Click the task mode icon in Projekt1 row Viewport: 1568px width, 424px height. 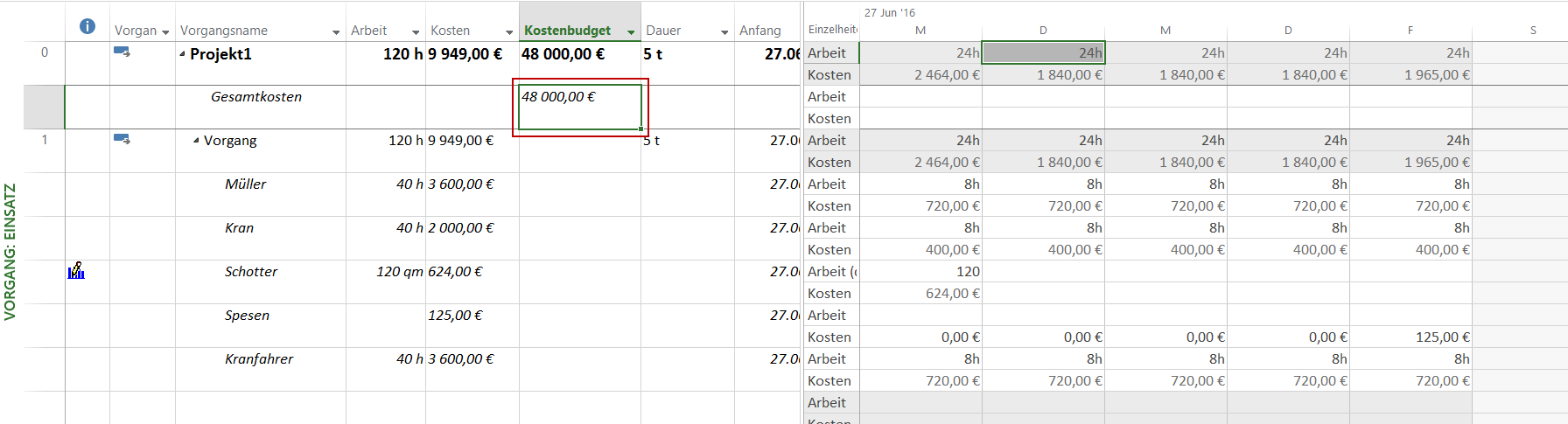122,52
